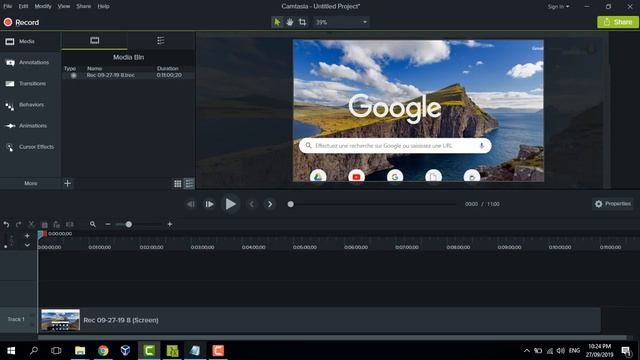Open Task View on taskbar

[x=56, y=351]
